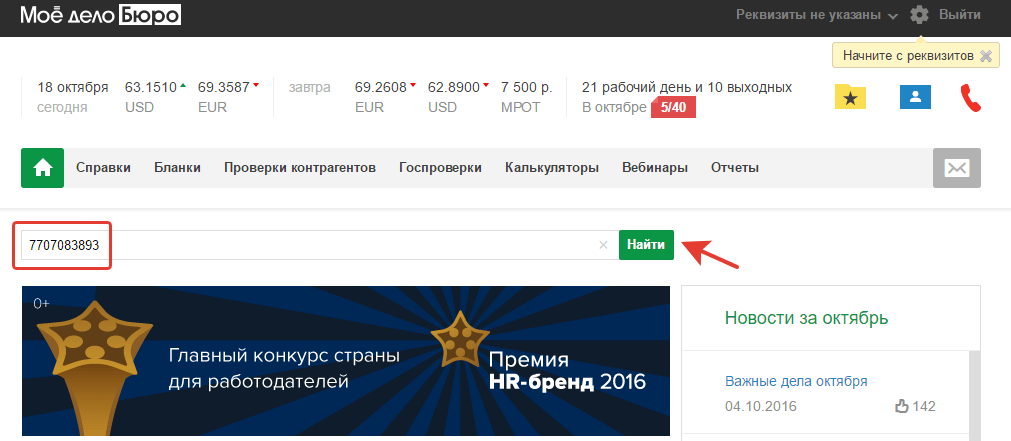Viewport: 1011px width, 441px height.
Task: Open the Премия HR-бренд 2016 banner
Action: [x=346, y=361]
